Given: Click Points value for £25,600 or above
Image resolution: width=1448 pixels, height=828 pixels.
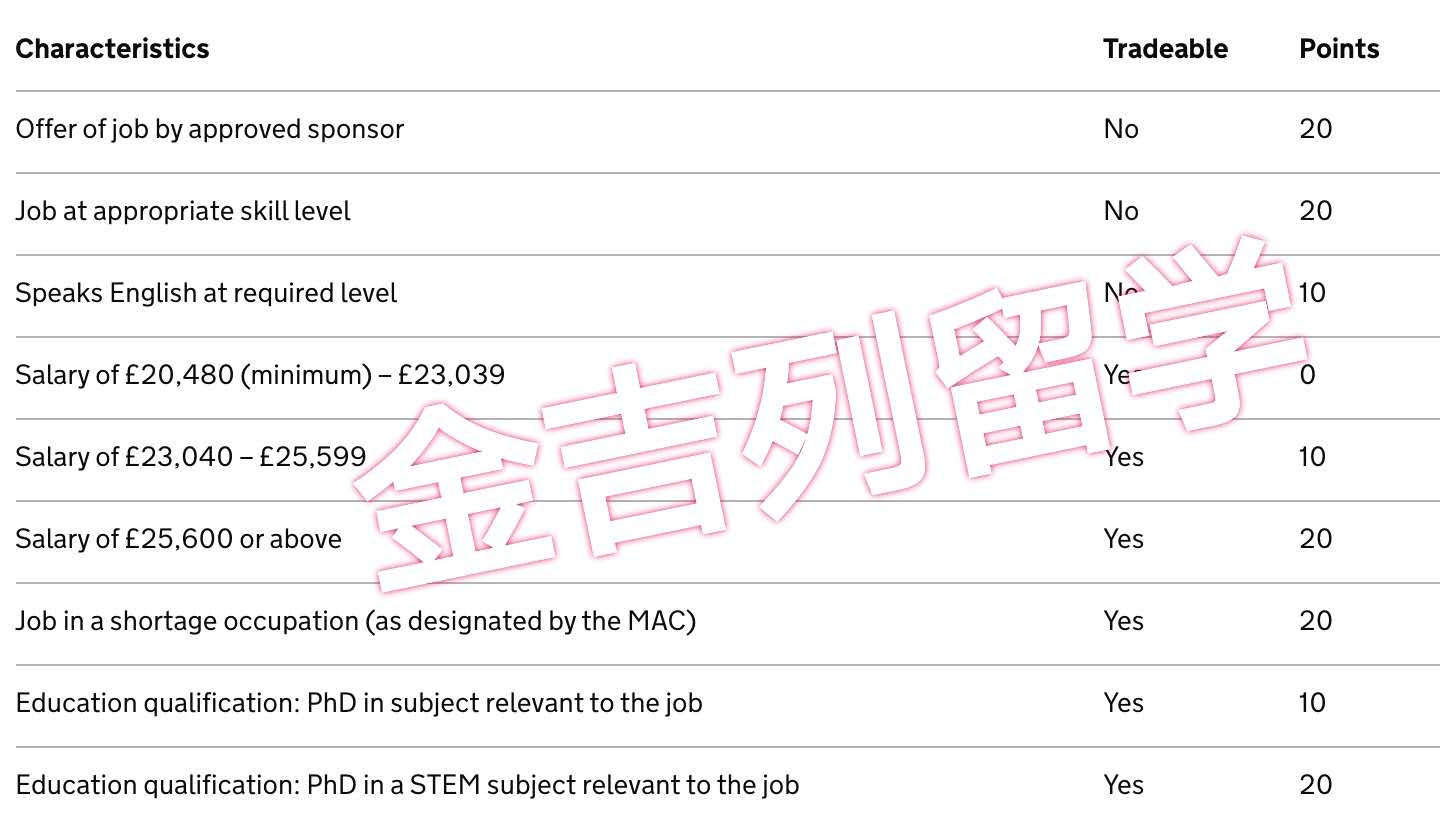Looking at the screenshot, I should (1315, 539).
